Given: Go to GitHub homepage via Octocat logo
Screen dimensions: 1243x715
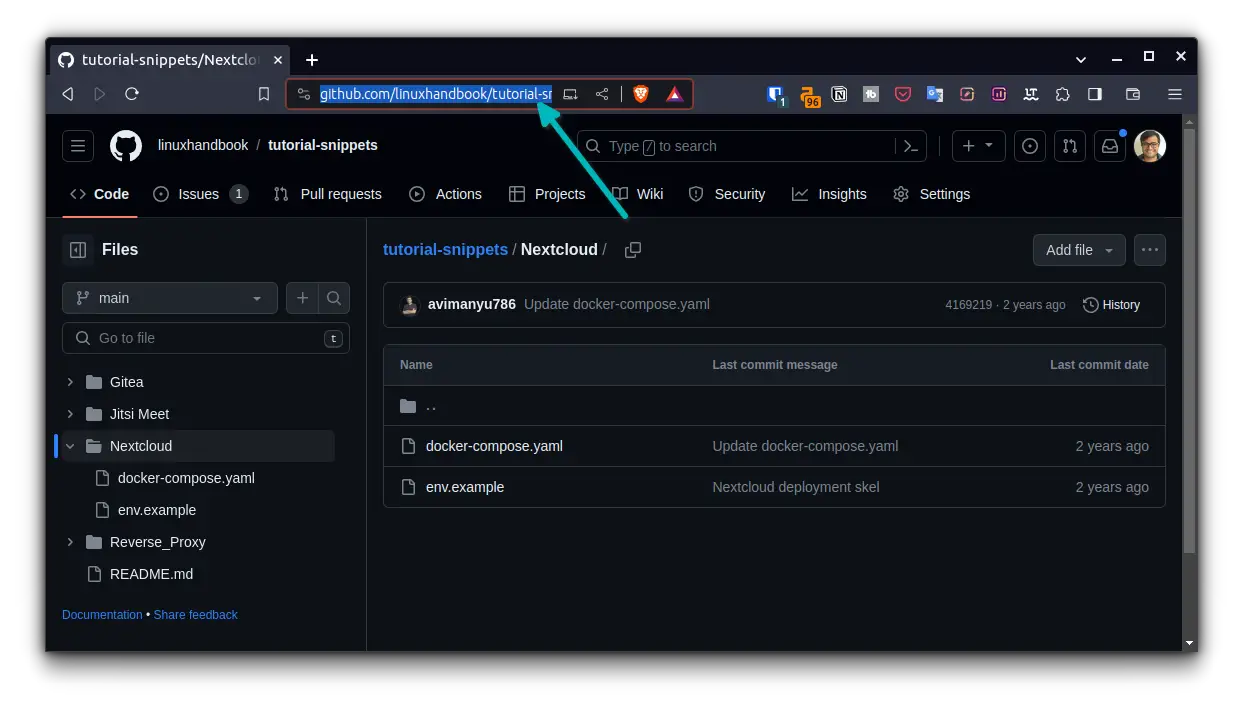Looking at the screenshot, I should (x=126, y=146).
